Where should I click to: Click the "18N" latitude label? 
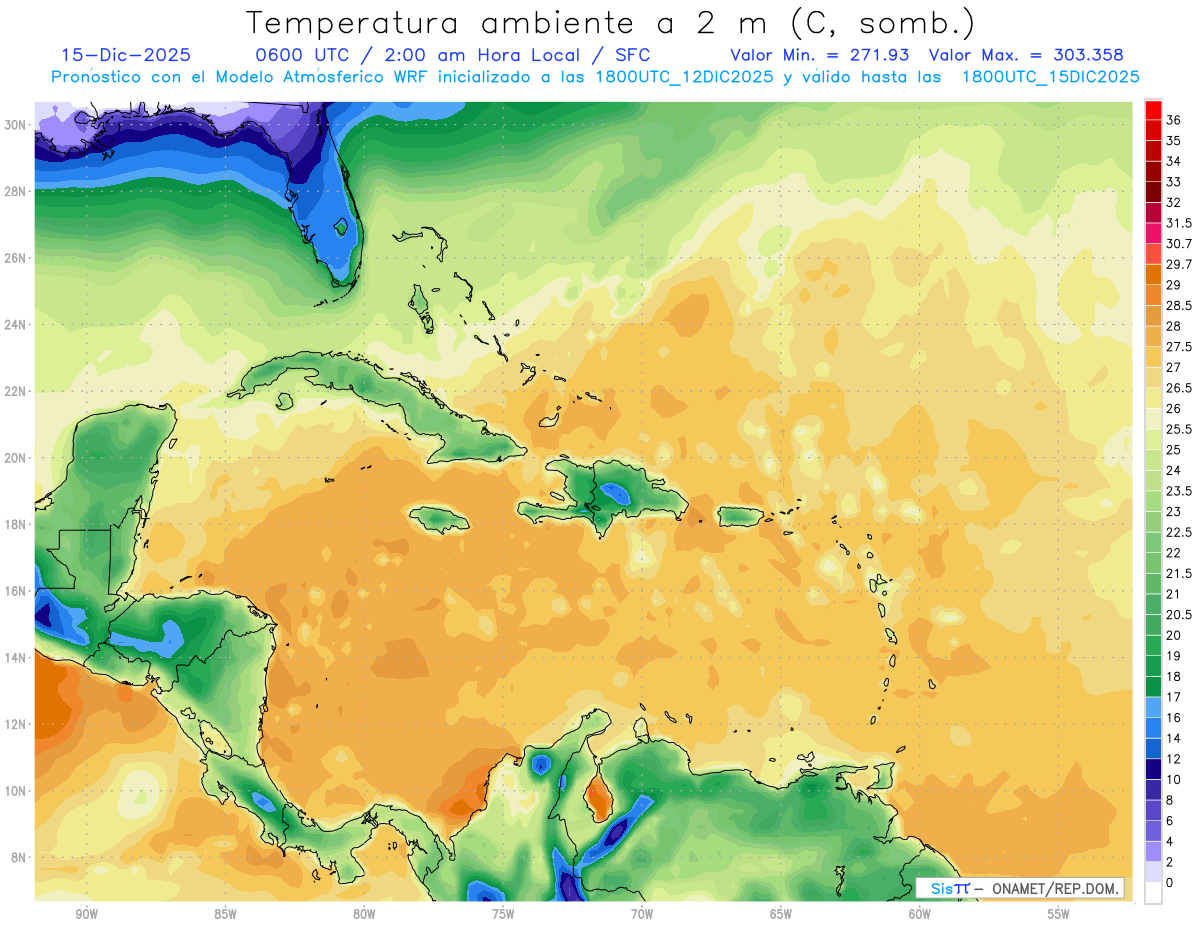[15, 524]
